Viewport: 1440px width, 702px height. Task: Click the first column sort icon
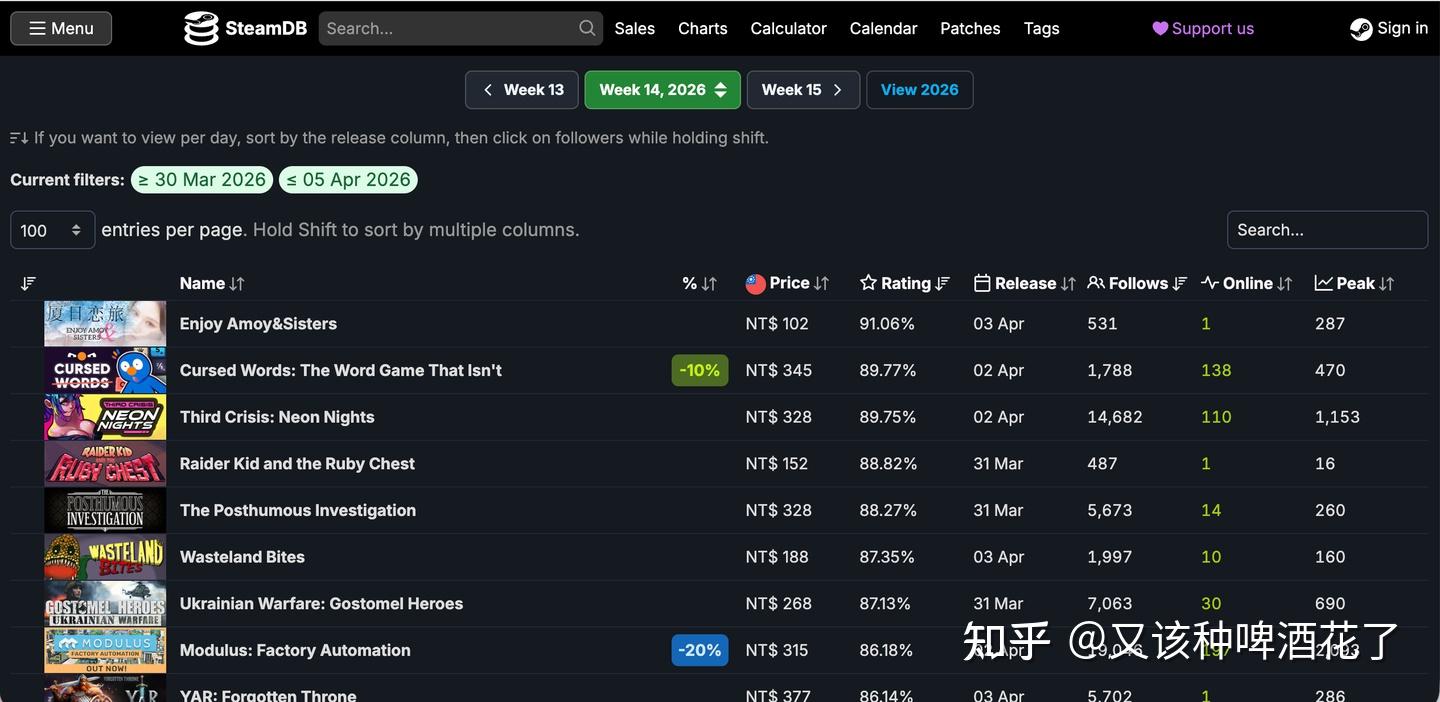pyautogui.click(x=28, y=284)
